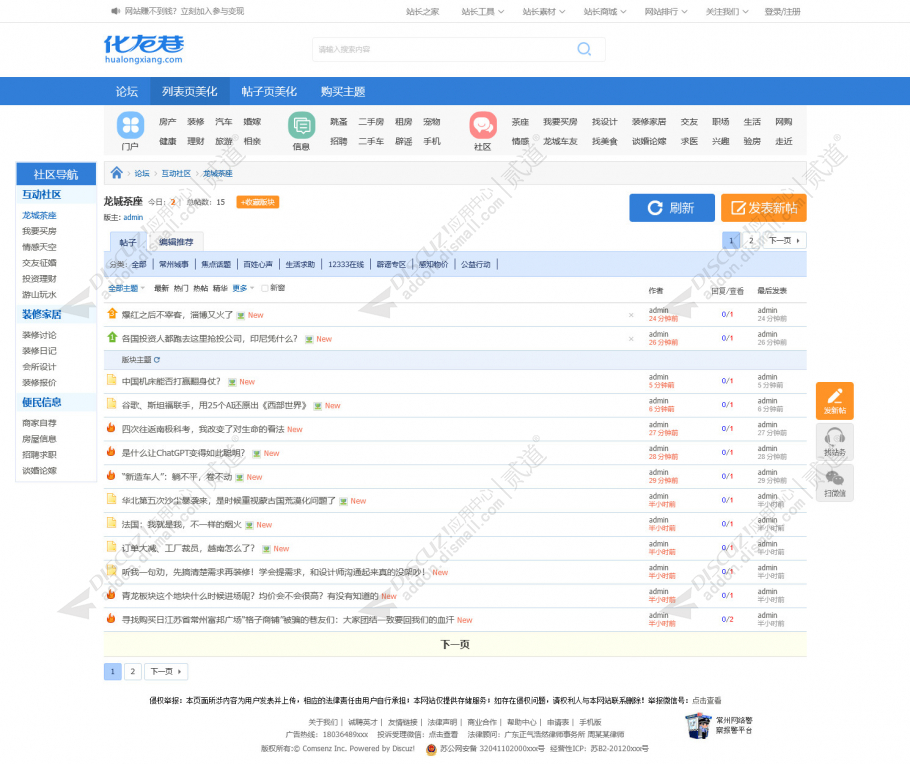The image size is (910, 764).
Task: Open the 关注我们 dropdown
Action: pyautogui.click(x=727, y=12)
